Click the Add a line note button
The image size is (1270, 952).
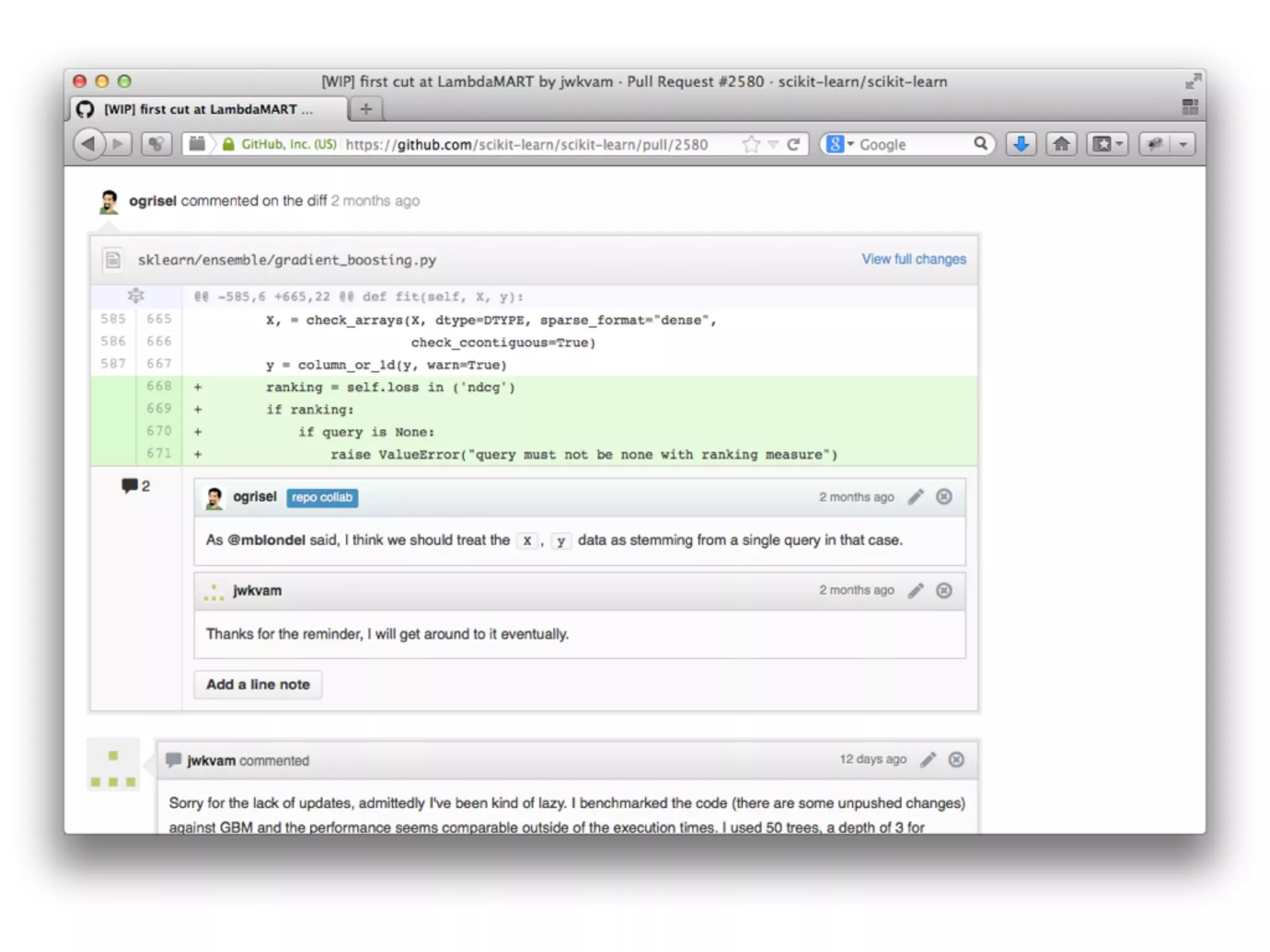point(258,684)
